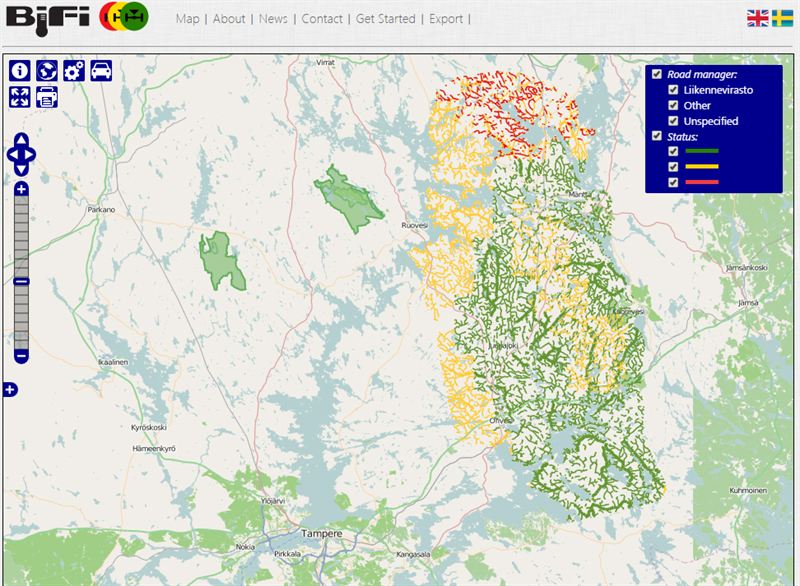800x586 pixels.
Task: Select the car vehicle icon
Action: tap(100, 71)
